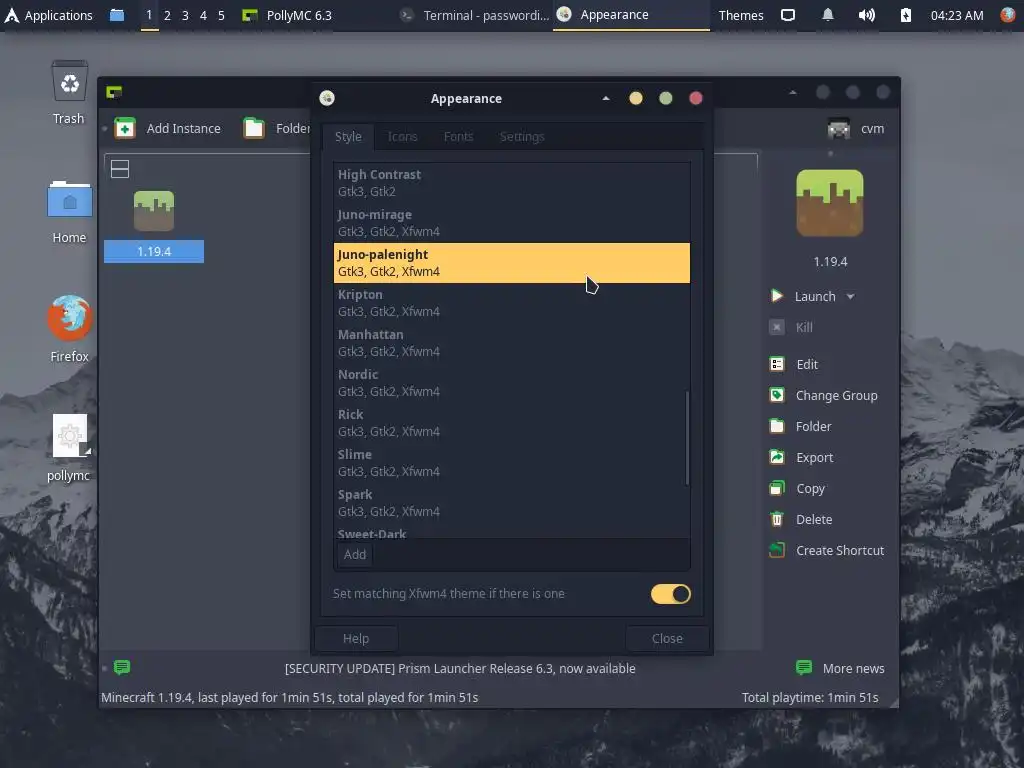Click the Change Group tag icon

[x=776, y=395]
